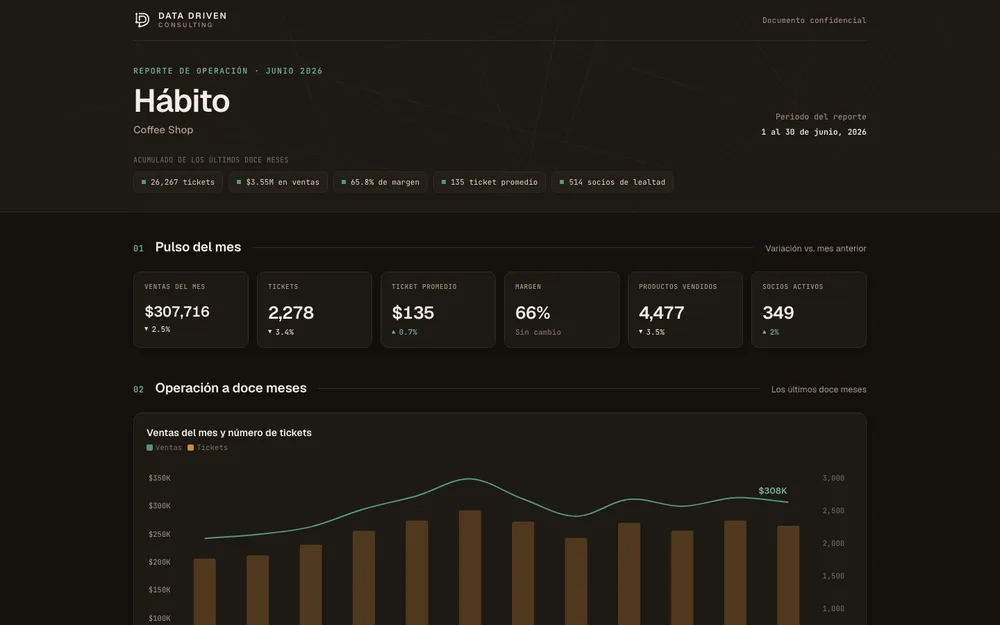Viewport: 1000px width, 625px height.
Task: Click the last tickets bar below $308K
Action: [x=788, y=575]
